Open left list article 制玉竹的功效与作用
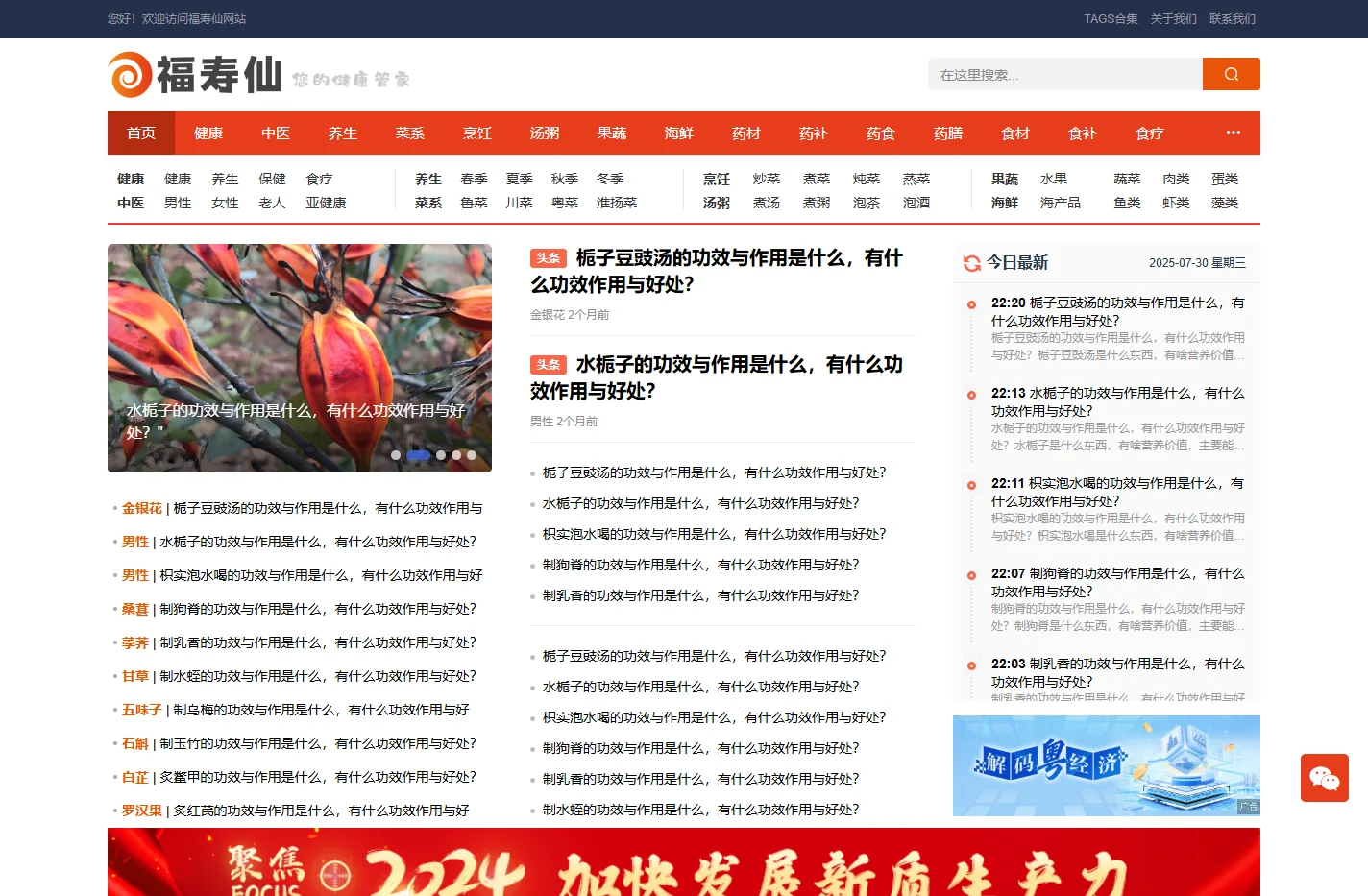 point(318,743)
